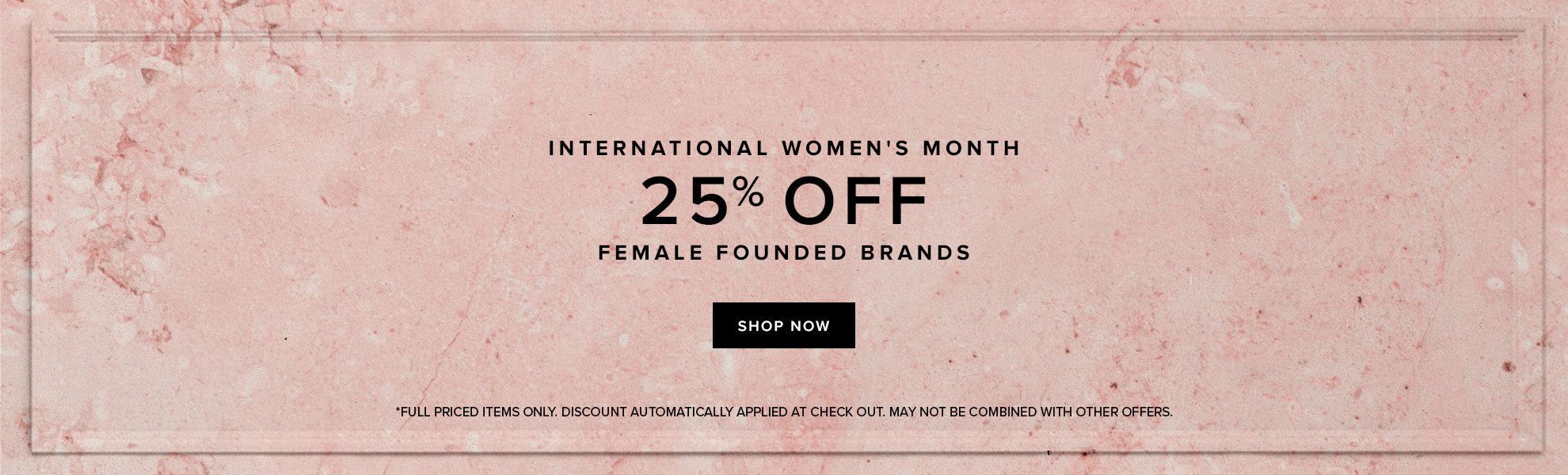Click the Discount Automatically Applied at Check Out note
Viewport: 1568px width, 475px height.
pyautogui.click(x=723, y=412)
